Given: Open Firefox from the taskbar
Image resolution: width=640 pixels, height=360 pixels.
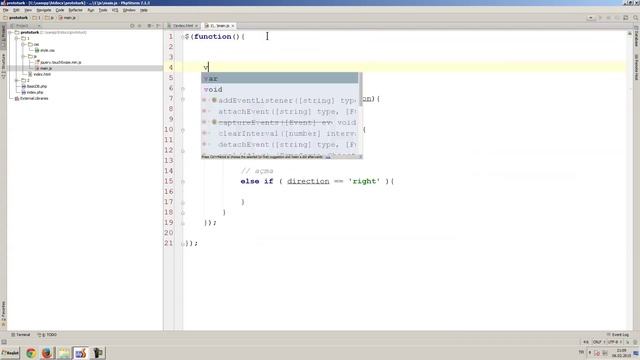Looking at the screenshot, I should 47,353.
